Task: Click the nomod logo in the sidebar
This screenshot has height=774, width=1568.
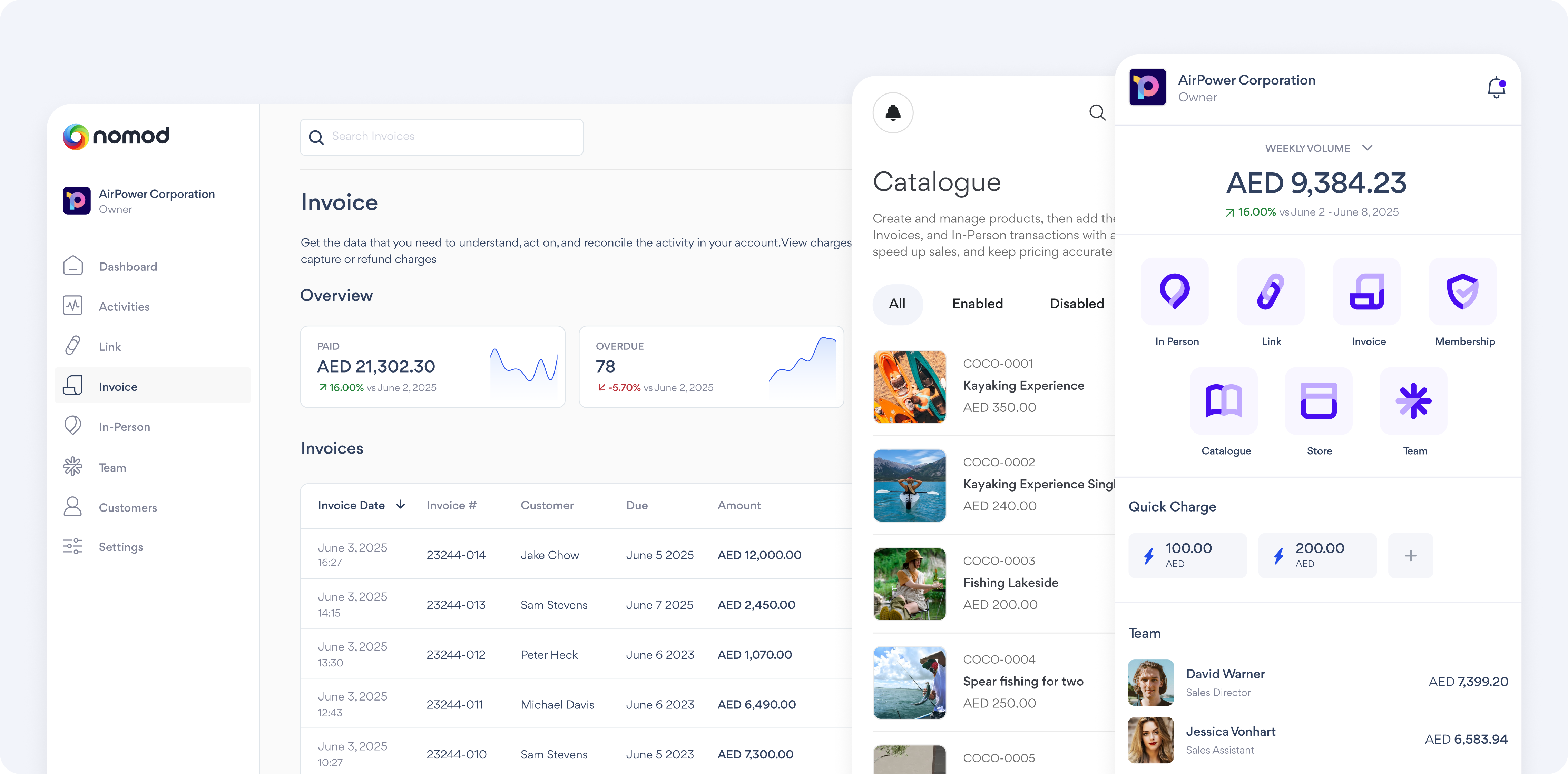Action: click(x=116, y=136)
